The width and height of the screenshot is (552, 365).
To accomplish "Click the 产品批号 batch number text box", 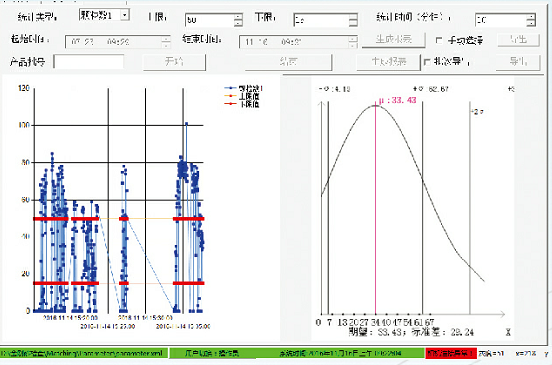I will point(89,62).
